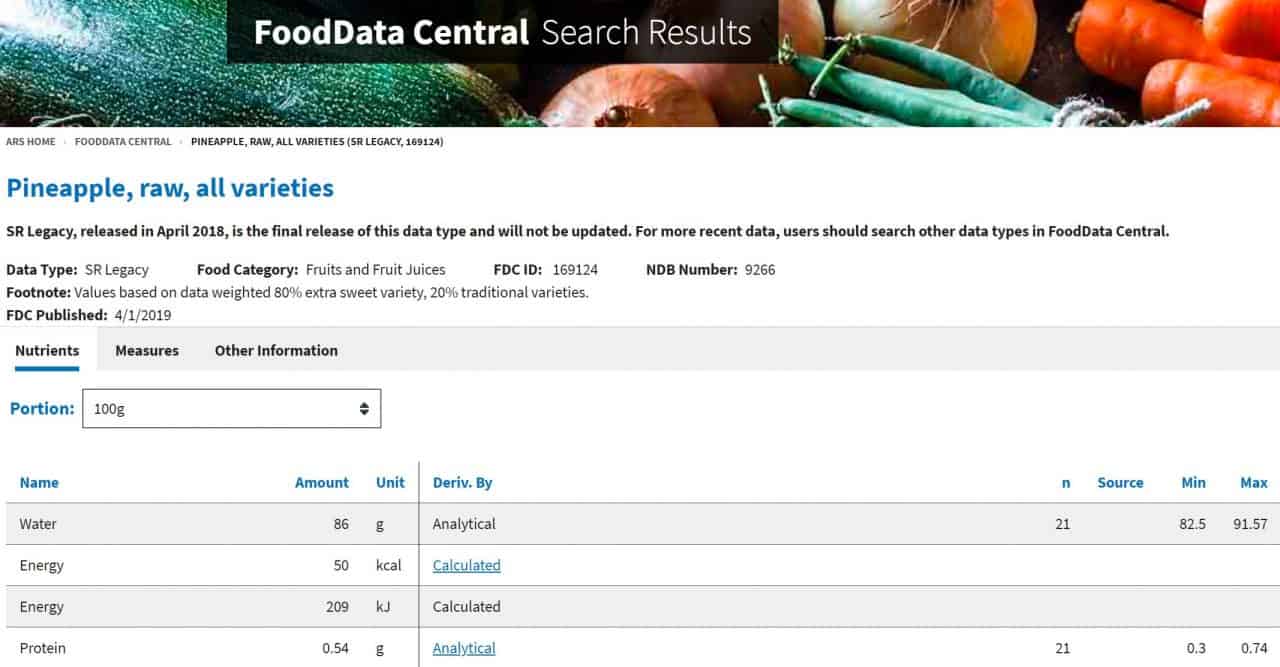Click the Pineapple SR Legacy breadcrumb item
1280x667 pixels.
click(317, 142)
